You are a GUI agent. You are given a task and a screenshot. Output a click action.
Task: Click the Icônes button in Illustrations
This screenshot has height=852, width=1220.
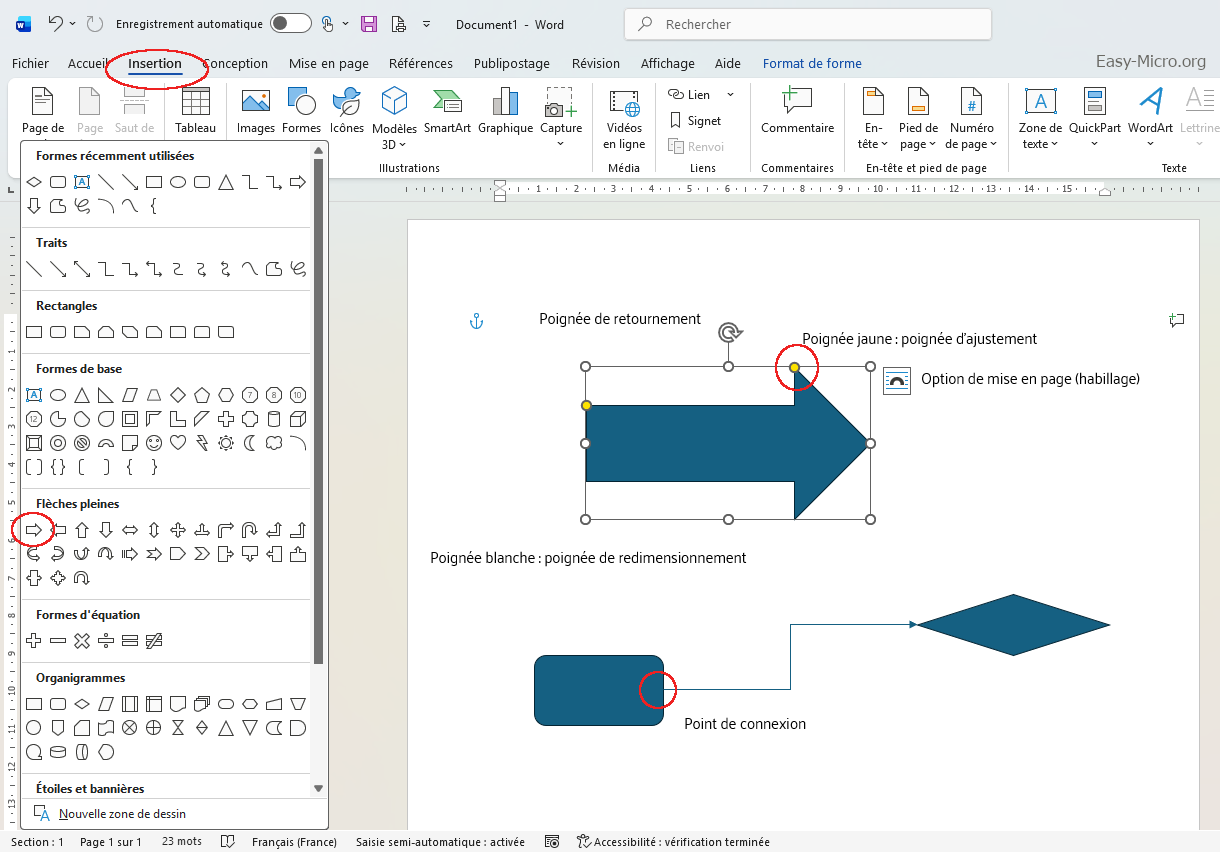(347, 110)
